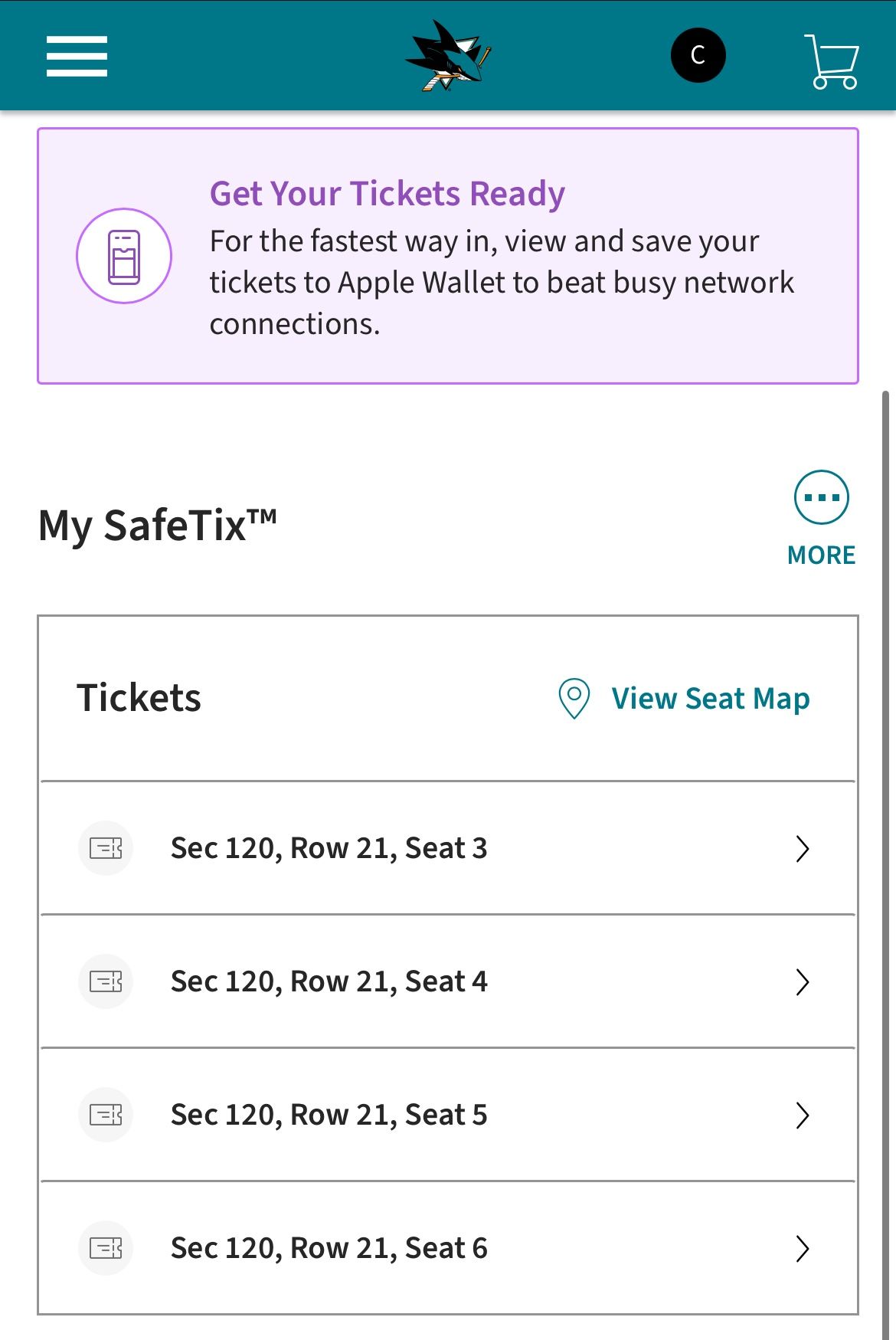896x1340 pixels.
Task: Open the account profile avatar C
Action: pyautogui.click(x=698, y=55)
